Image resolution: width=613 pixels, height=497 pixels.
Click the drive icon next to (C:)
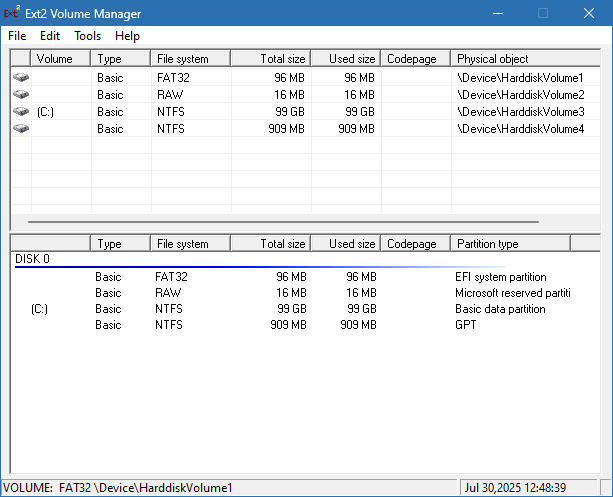point(21,111)
